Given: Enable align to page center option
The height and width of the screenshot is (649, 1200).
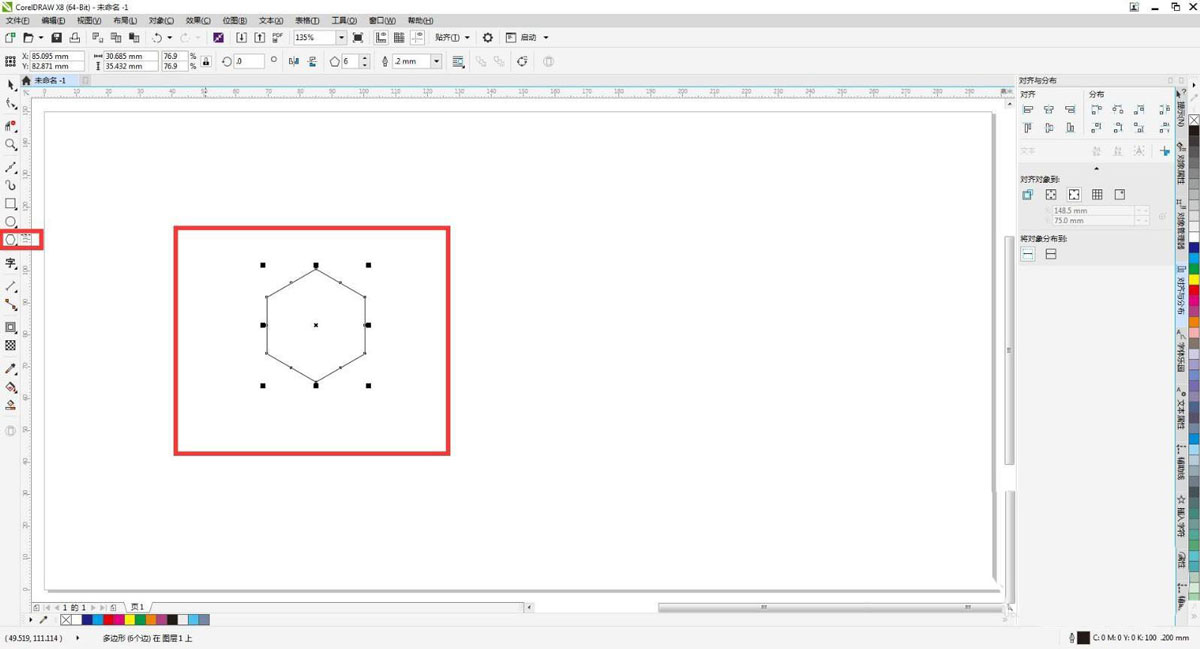Looking at the screenshot, I should 1074,195.
